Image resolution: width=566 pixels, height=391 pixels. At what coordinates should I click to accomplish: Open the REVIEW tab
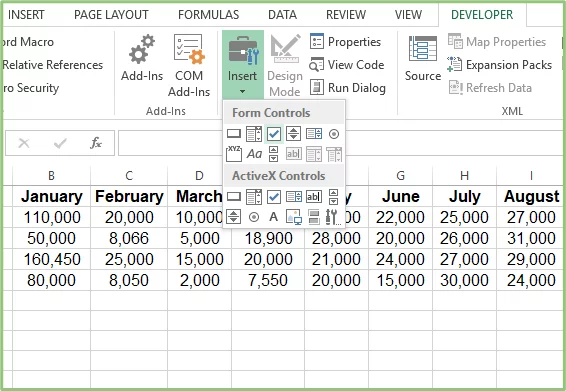[x=346, y=15]
